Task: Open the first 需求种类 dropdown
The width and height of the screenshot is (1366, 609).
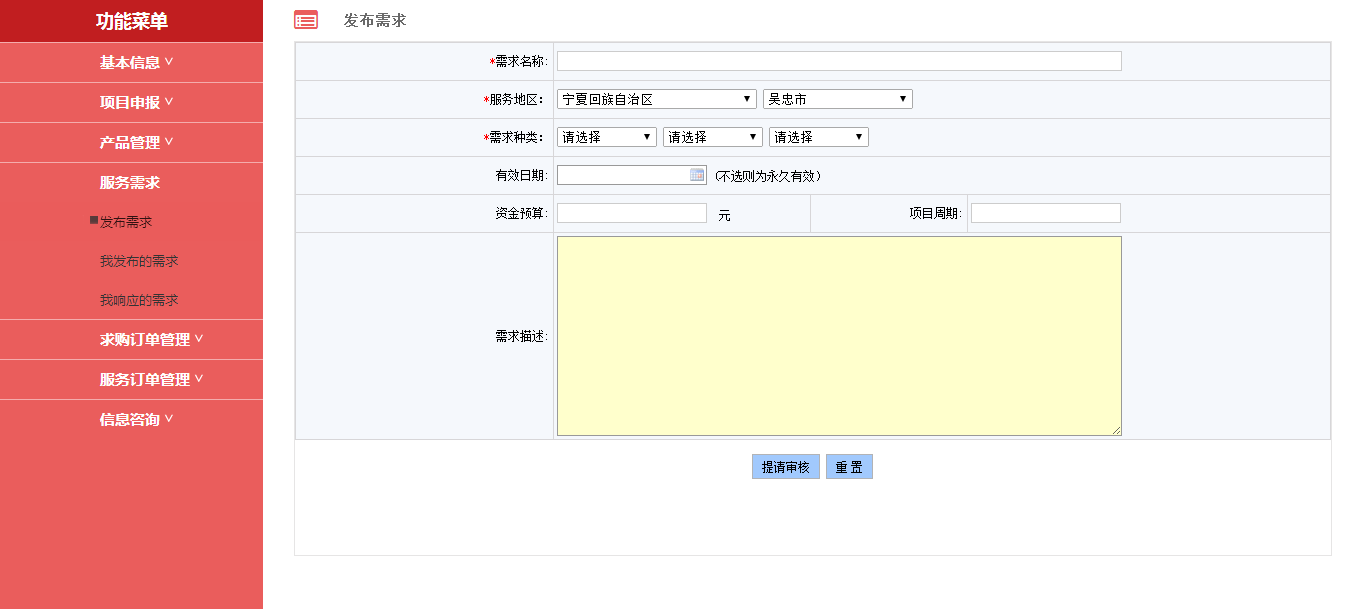Action: point(606,137)
